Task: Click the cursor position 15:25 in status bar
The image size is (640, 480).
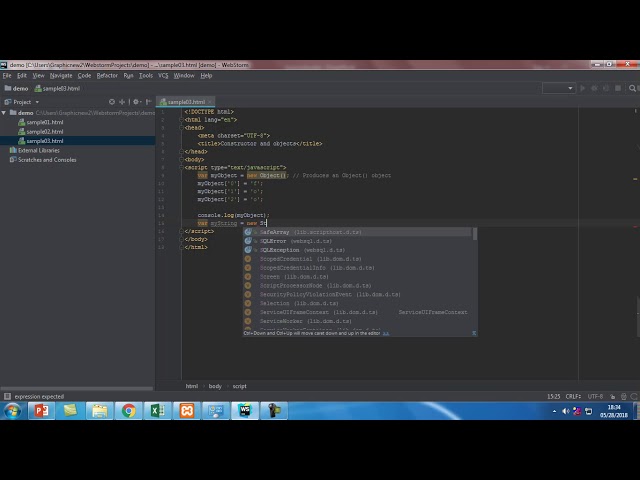Action: click(x=553, y=396)
